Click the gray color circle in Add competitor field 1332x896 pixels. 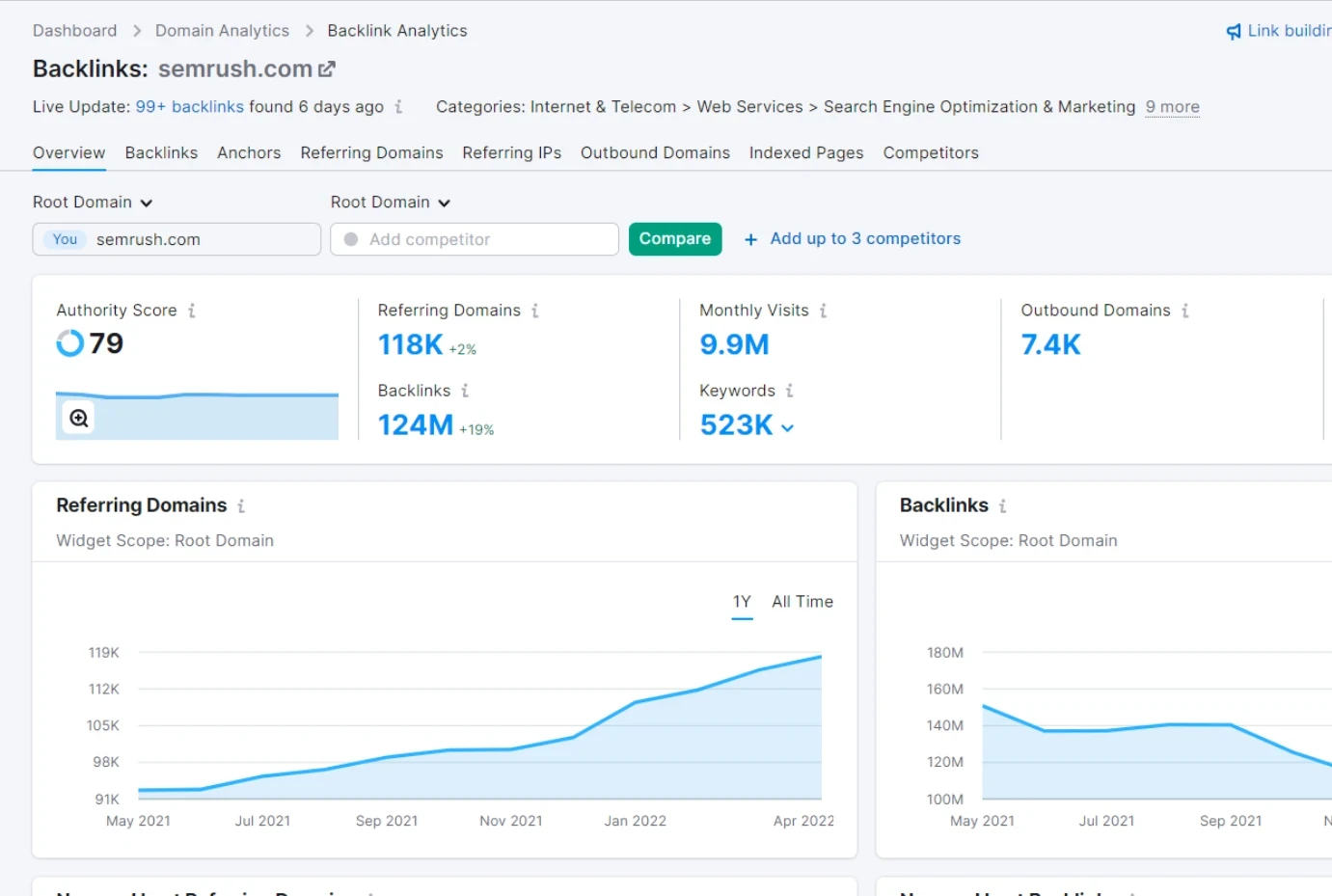click(351, 238)
